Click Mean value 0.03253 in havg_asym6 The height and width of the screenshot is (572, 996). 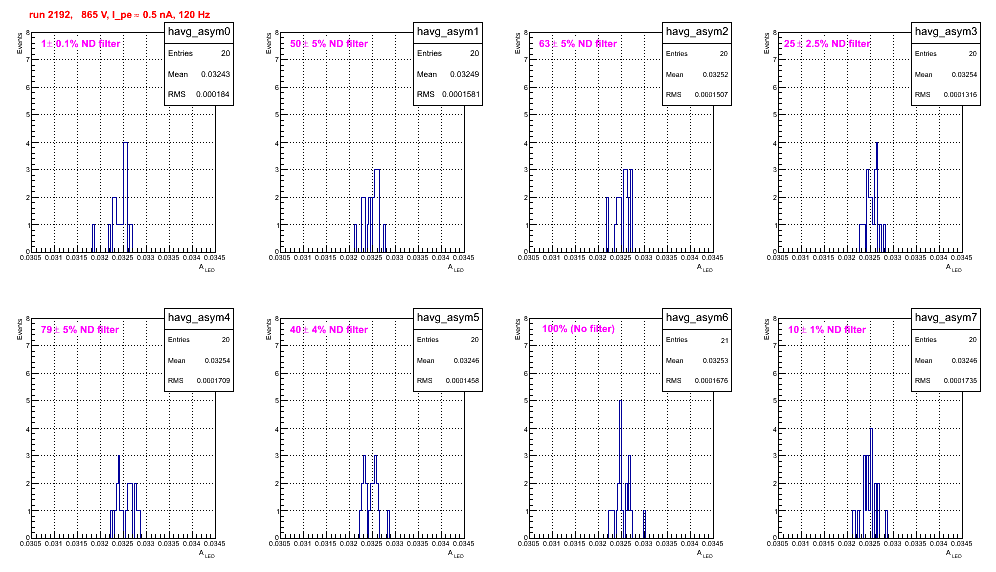715,360
